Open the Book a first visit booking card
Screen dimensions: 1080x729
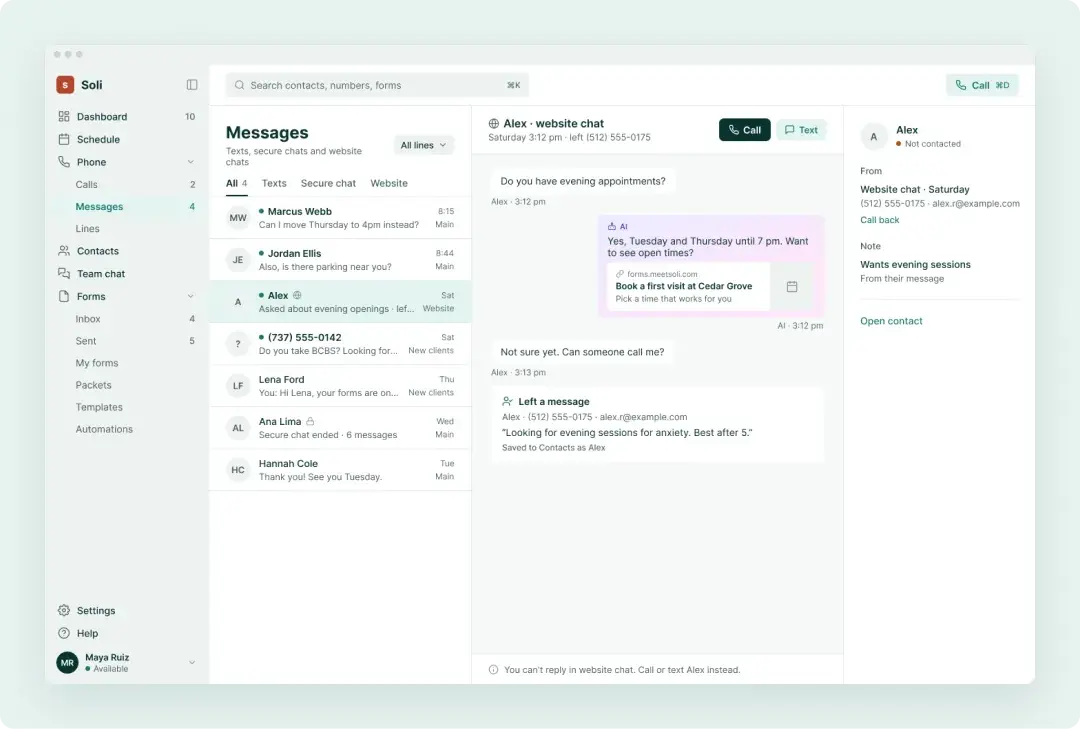709,287
